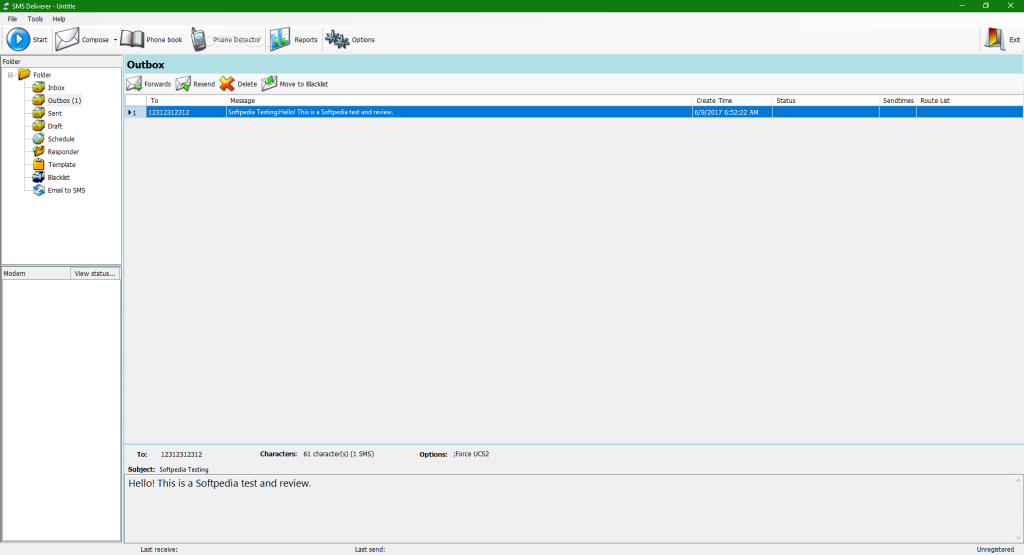Delete the selected message
This screenshot has width=1024, height=555.
pyautogui.click(x=228, y=84)
